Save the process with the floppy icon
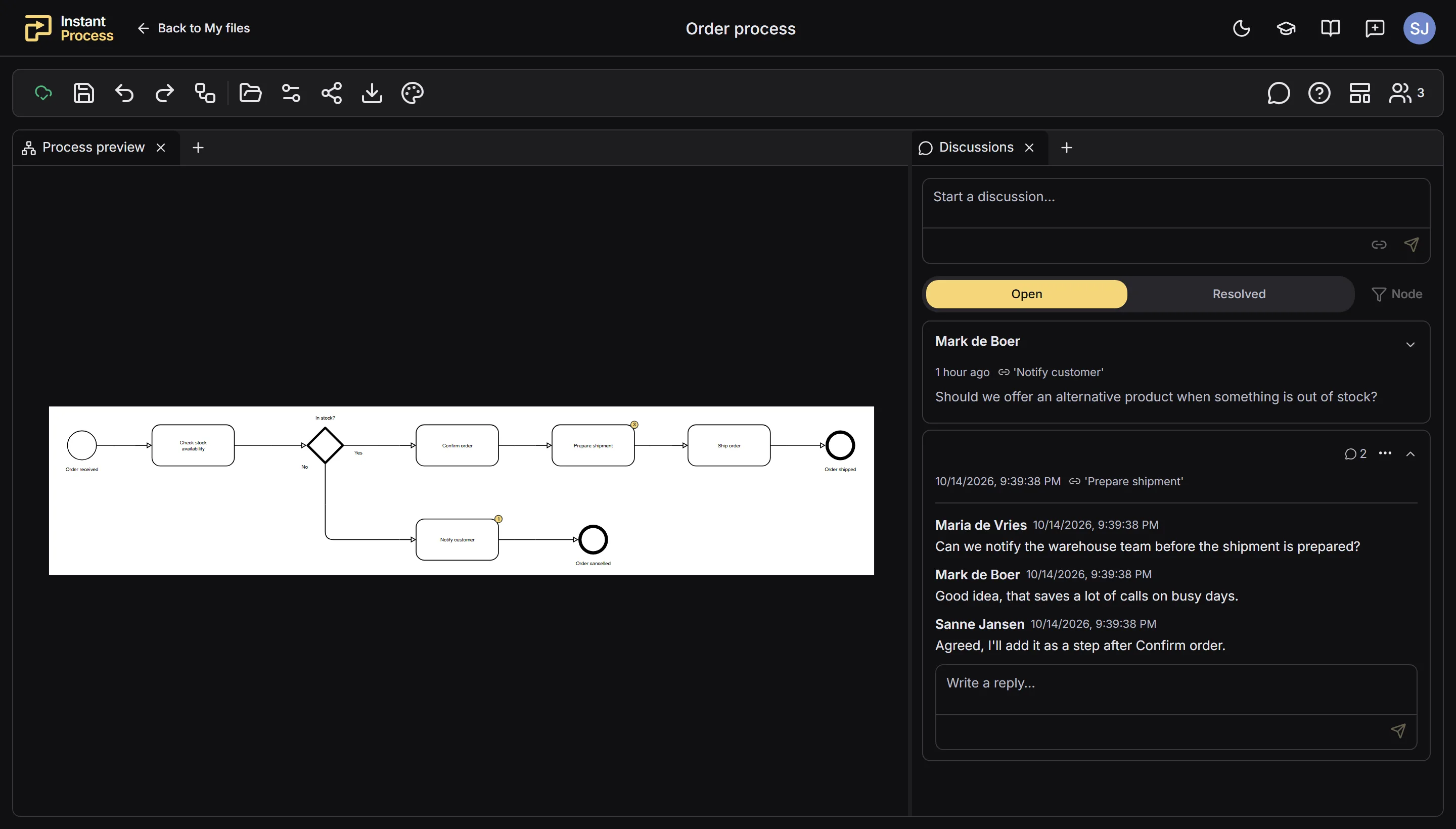The width and height of the screenshot is (1456, 829). tap(84, 93)
